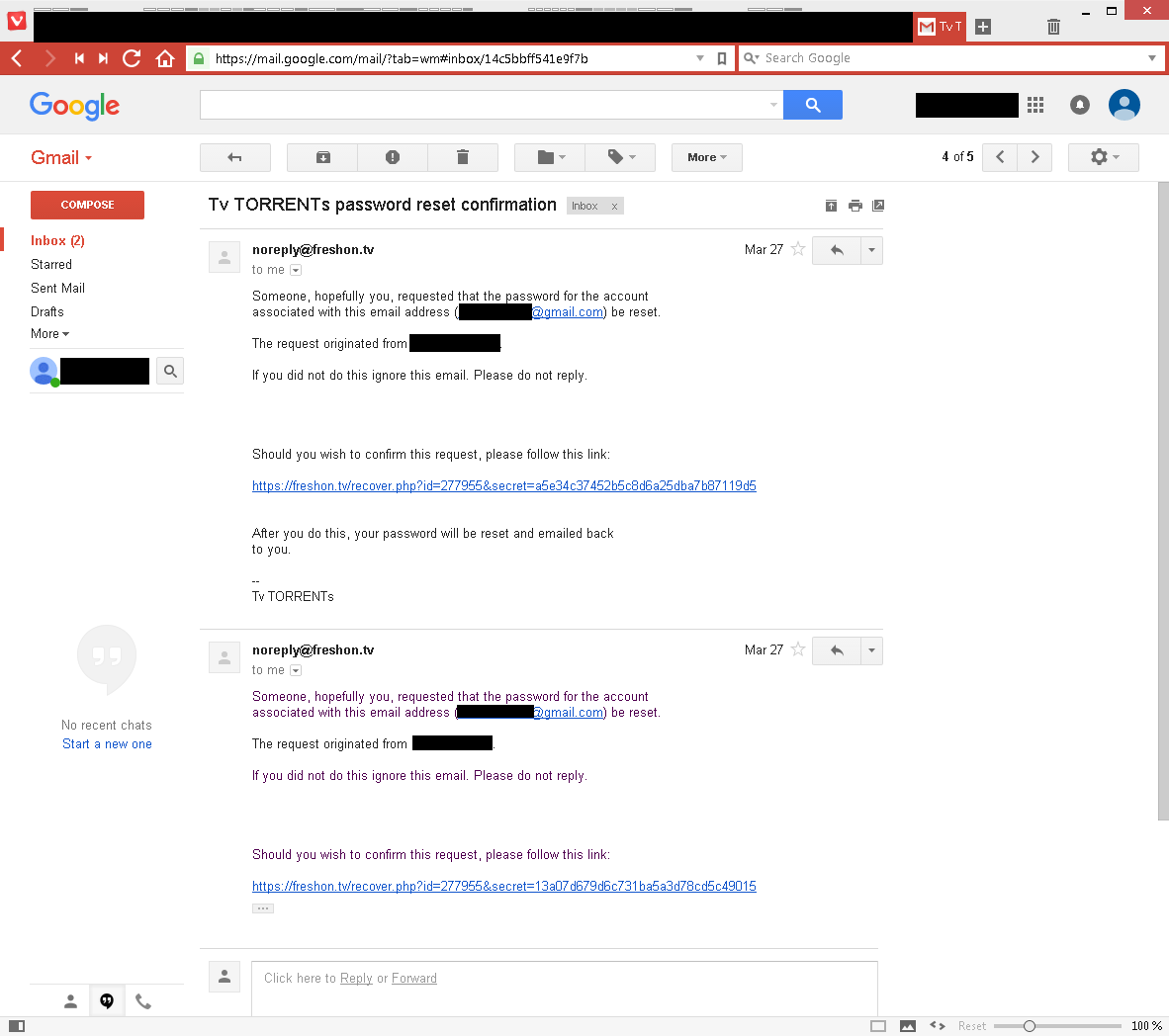Open Inbox (2) folder
Image resolution: width=1169 pixels, height=1036 pixels.
coord(57,241)
